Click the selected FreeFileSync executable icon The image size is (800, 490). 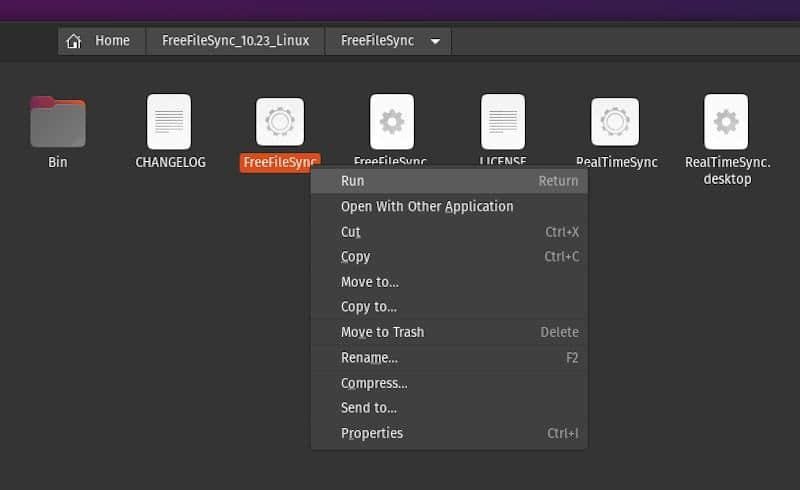280,122
